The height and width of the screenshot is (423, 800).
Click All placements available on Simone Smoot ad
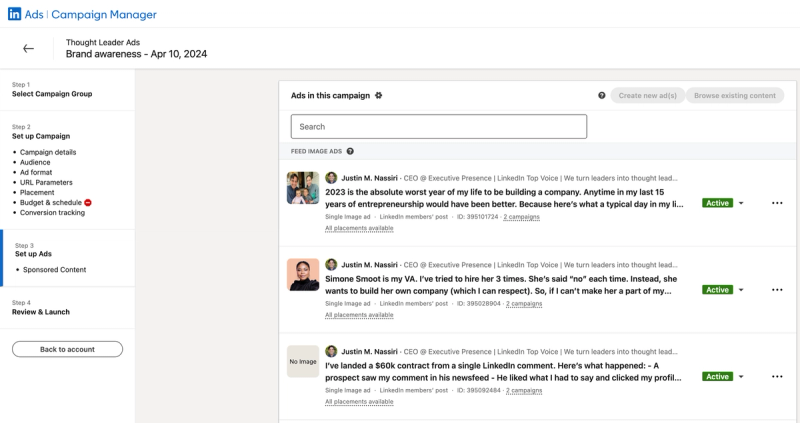tap(359, 315)
